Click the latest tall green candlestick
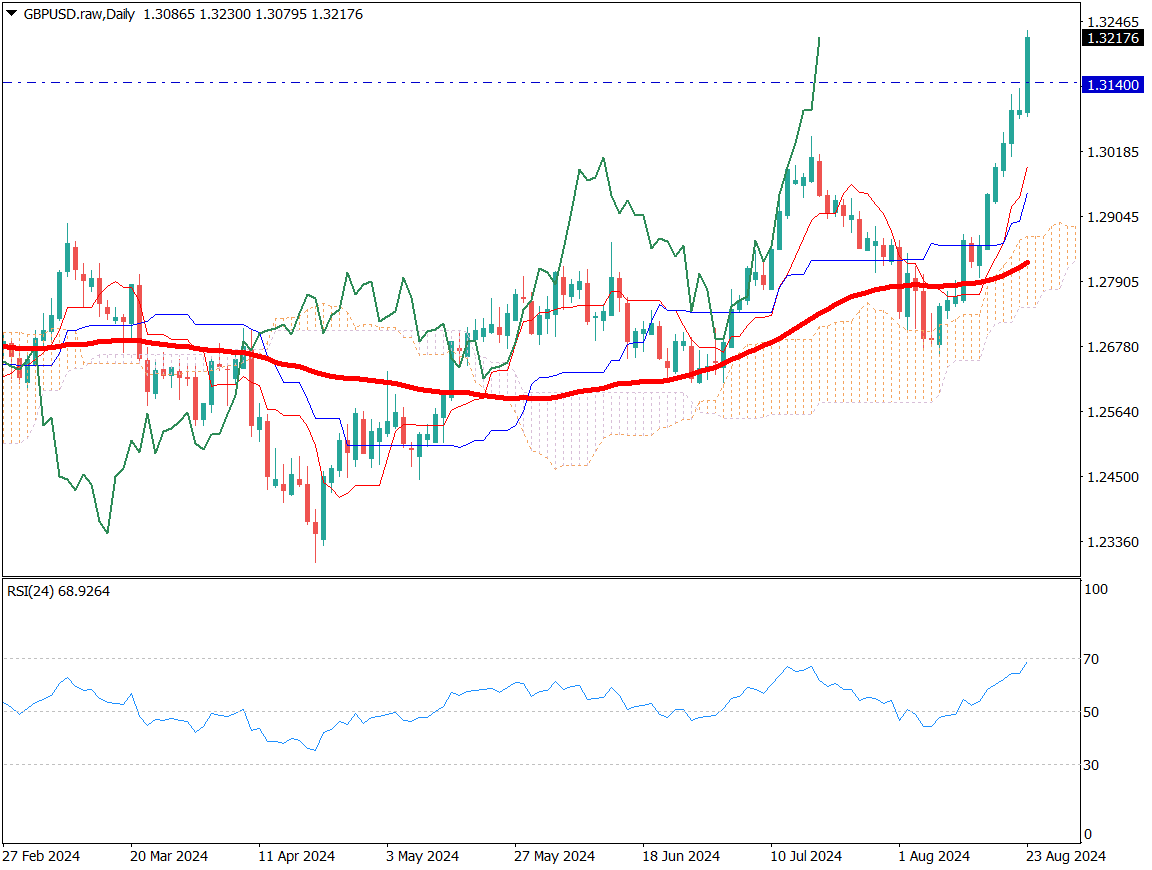This screenshot has width=1152, height=870. [x=1028, y=75]
